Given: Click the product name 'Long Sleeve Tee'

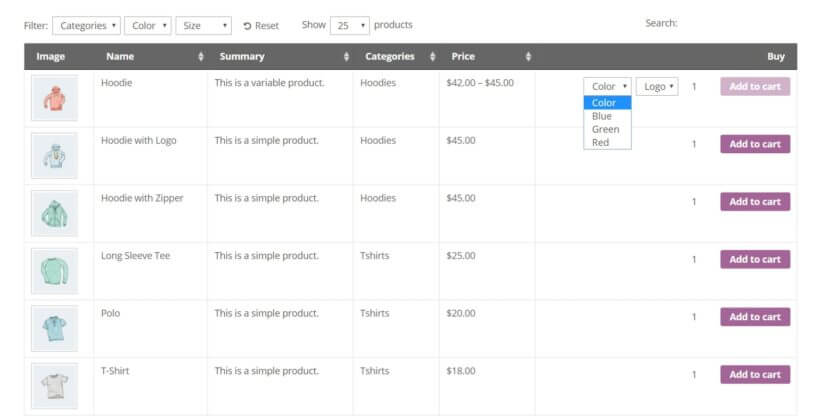Looking at the screenshot, I should pyautogui.click(x=135, y=255).
